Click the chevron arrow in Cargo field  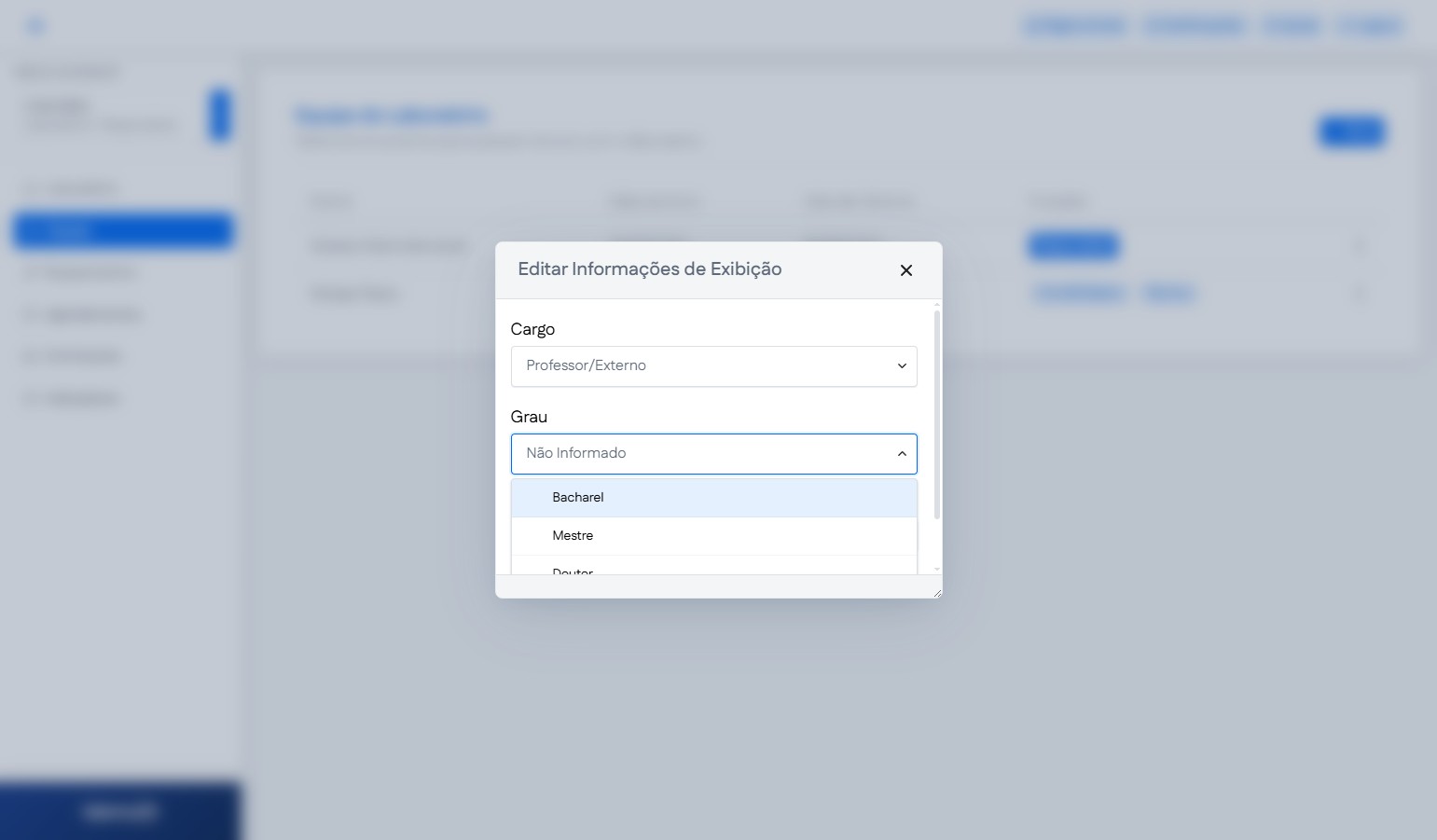click(x=901, y=366)
